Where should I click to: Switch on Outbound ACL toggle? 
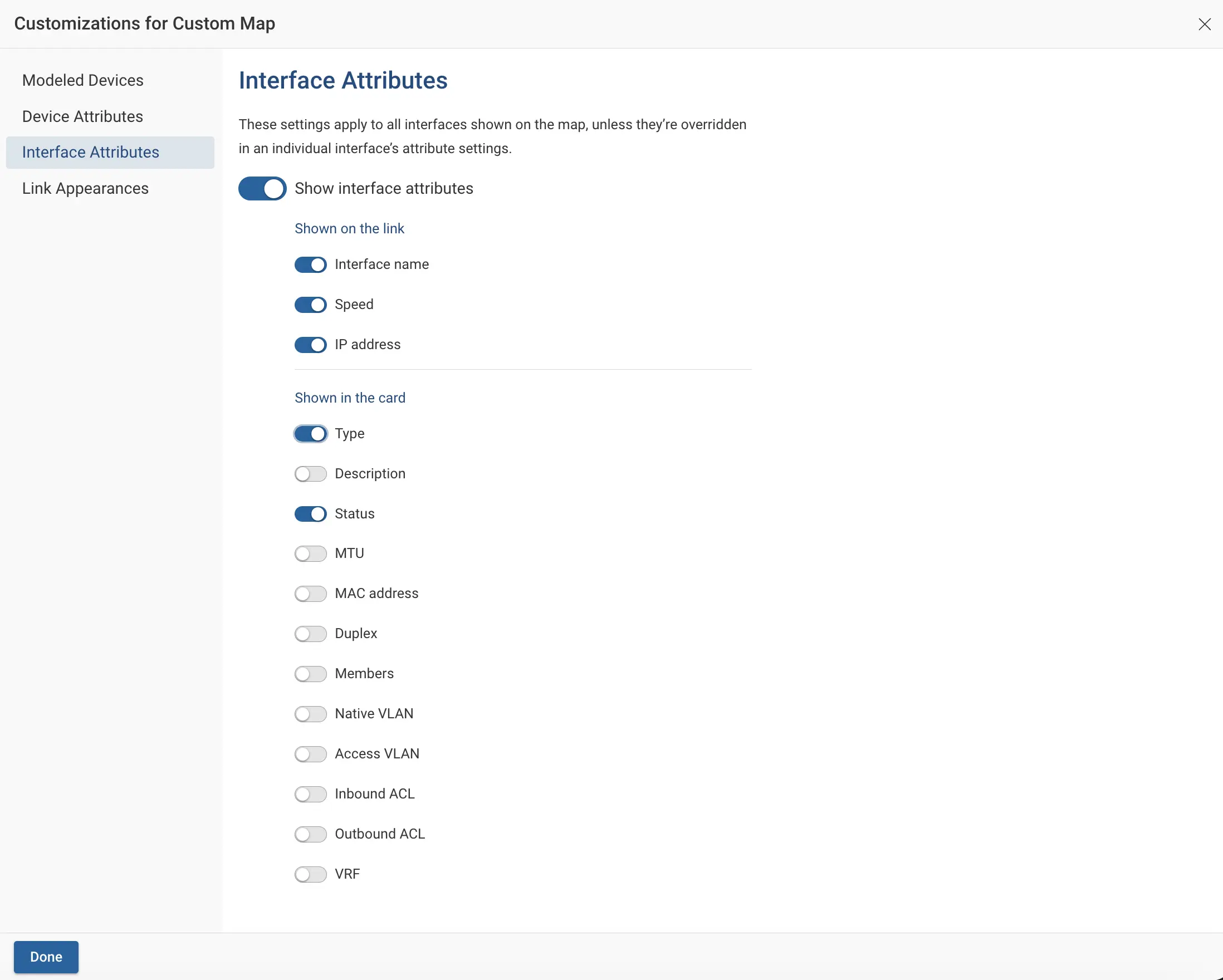(310, 834)
